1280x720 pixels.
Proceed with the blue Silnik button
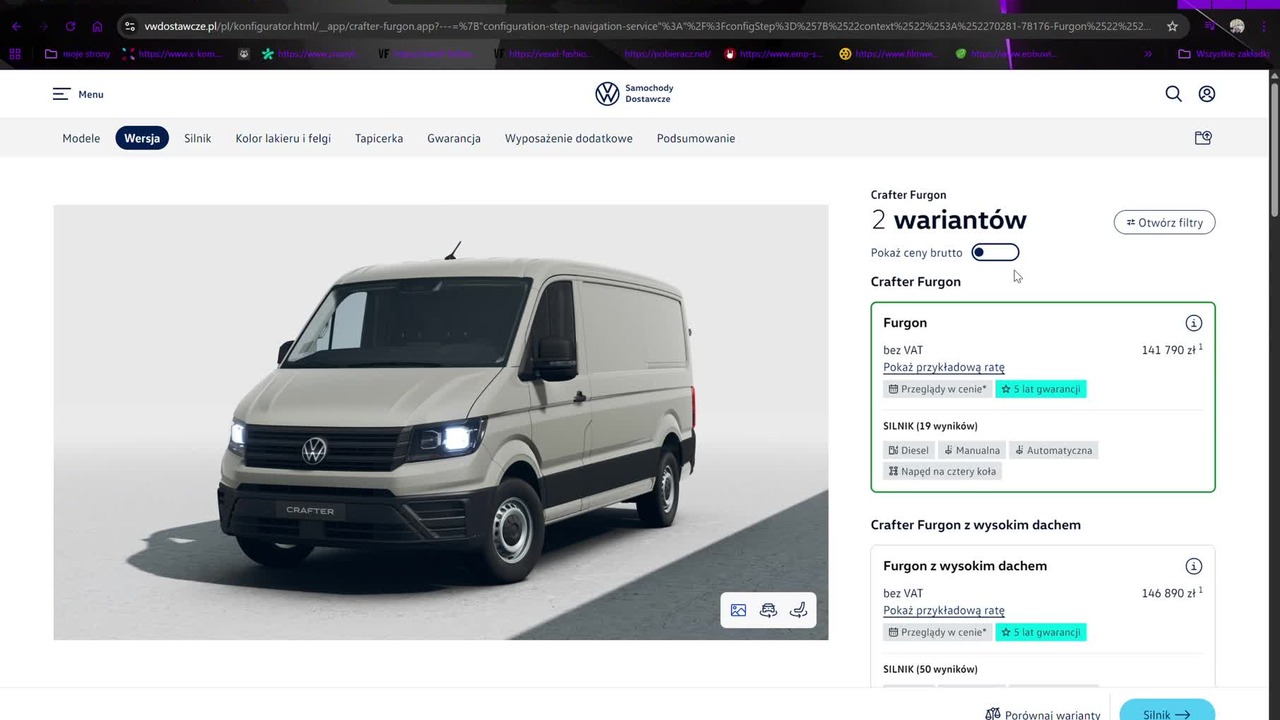click(1166, 713)
